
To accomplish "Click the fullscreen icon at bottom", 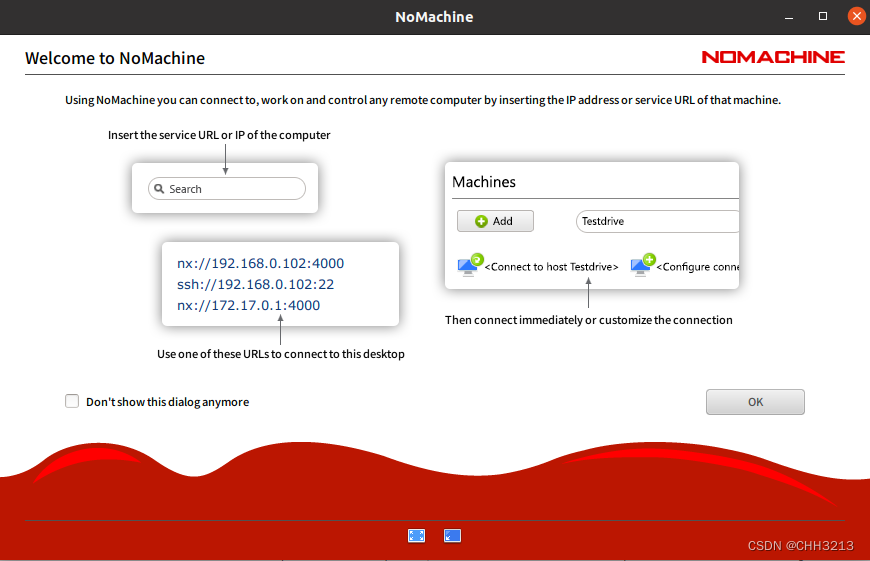I will pyautogui.click(x=416, y=535).
